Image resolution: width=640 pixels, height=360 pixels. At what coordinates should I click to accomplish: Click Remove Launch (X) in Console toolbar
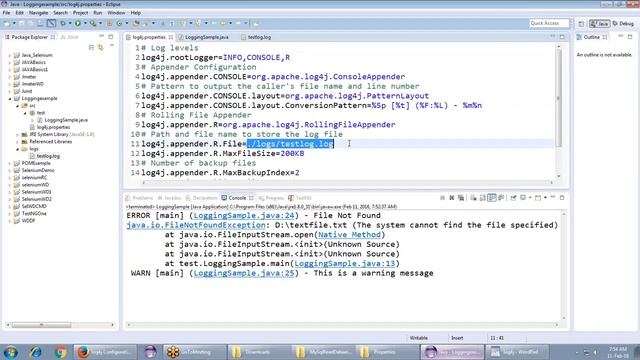click(451, 198)
